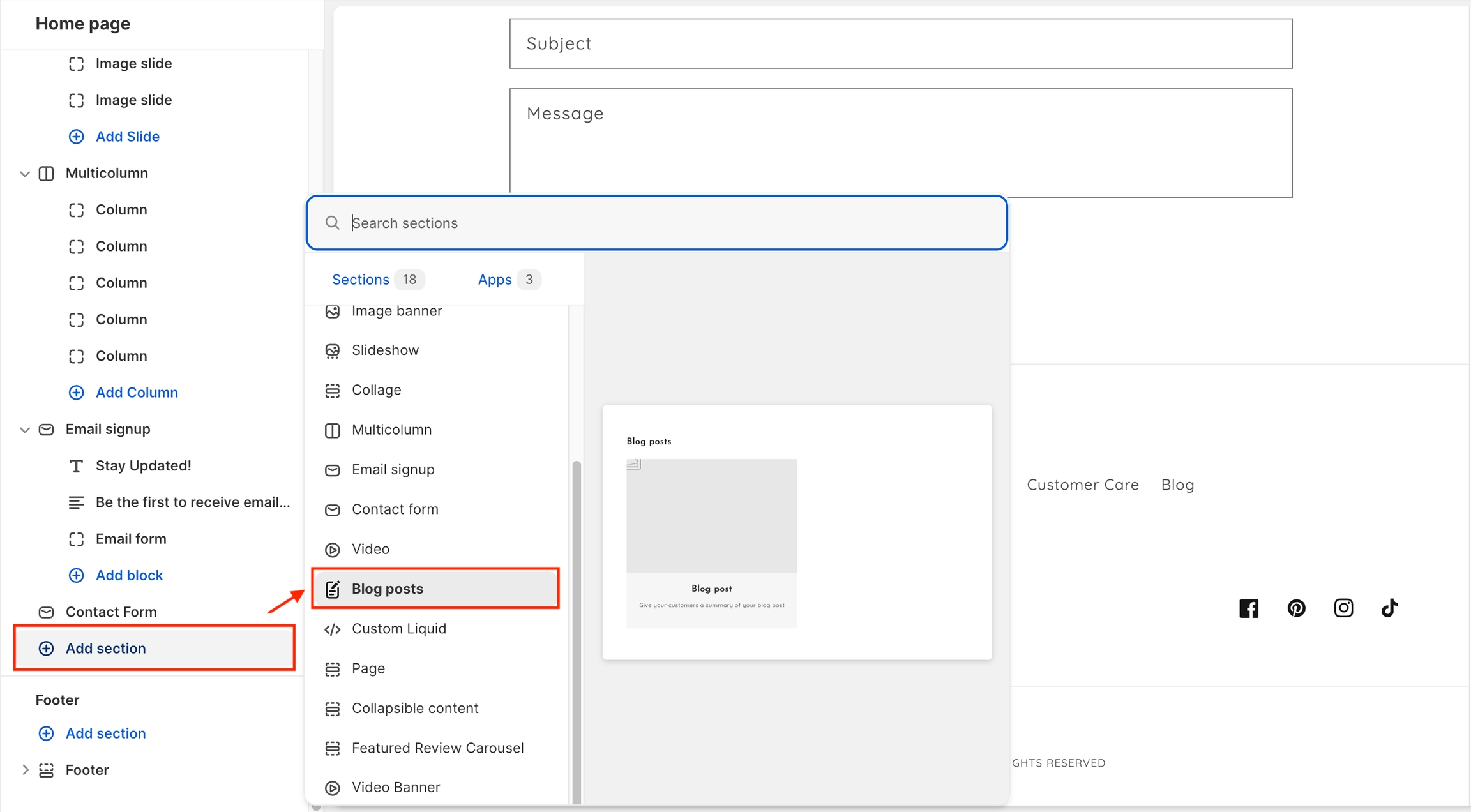Click Add Column link
Image resolution: width=1471 pixels, height=812 pixels.
click(137, 393)
